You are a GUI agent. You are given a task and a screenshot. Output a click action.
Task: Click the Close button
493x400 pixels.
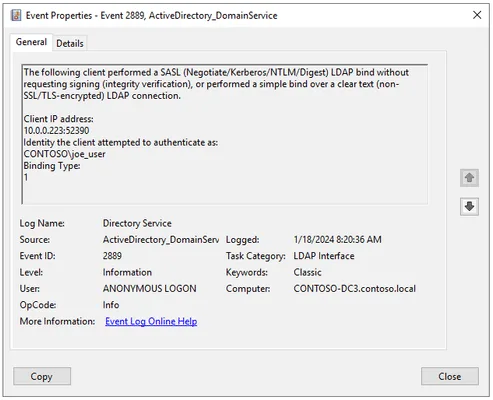[450, 376]
